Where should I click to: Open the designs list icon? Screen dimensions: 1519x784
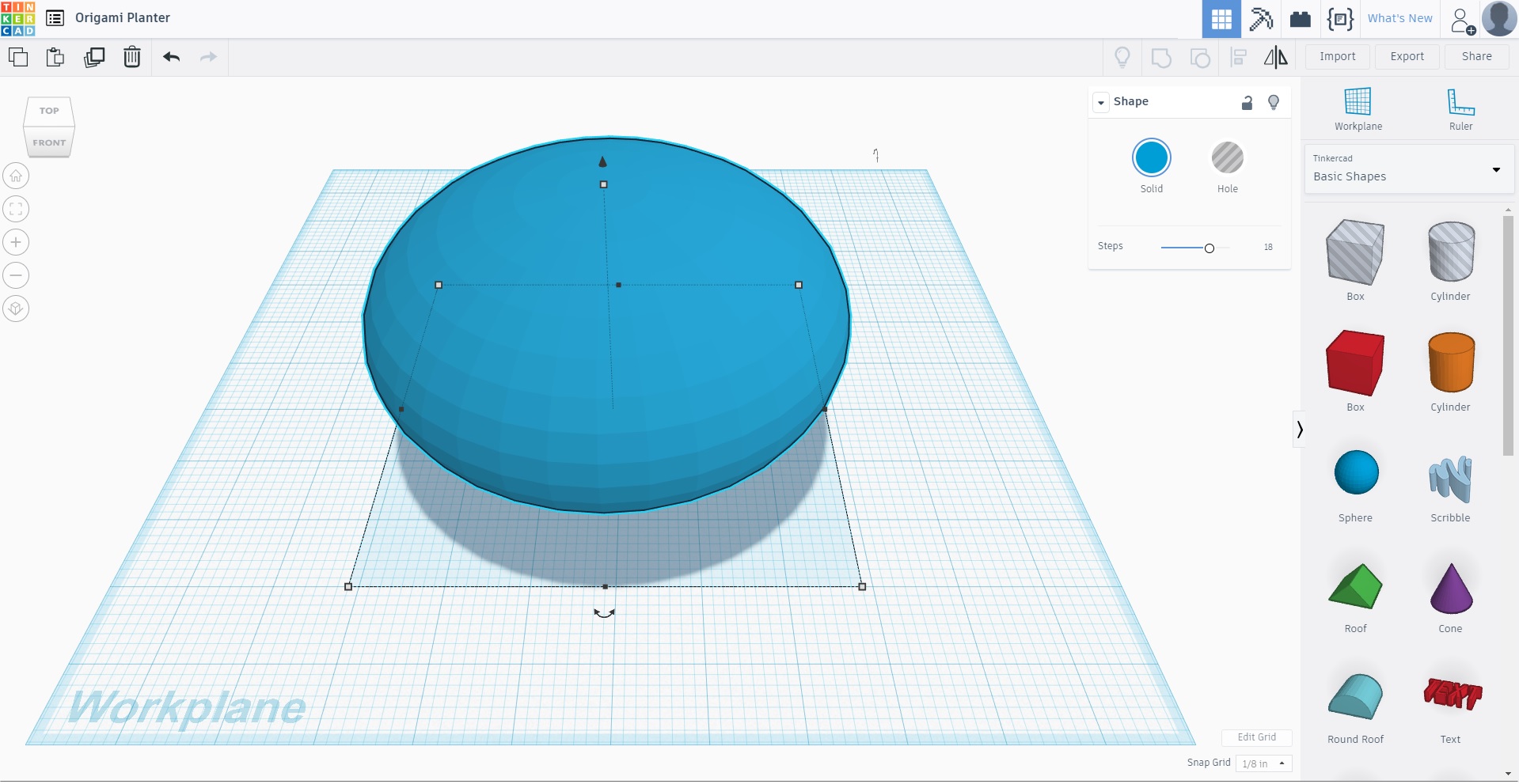tap(55, 18)
